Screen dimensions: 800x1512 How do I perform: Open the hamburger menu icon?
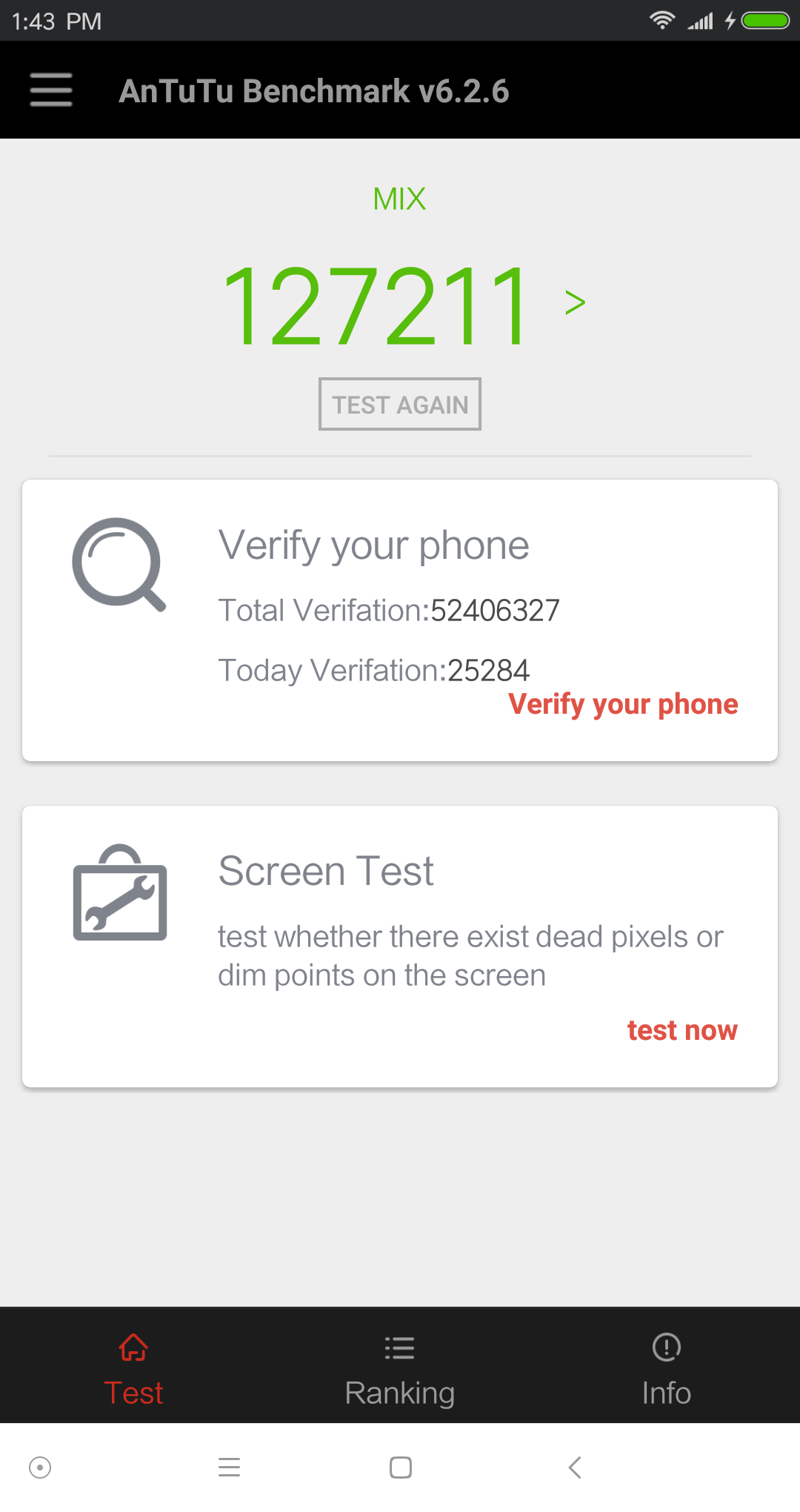[51, 90]
